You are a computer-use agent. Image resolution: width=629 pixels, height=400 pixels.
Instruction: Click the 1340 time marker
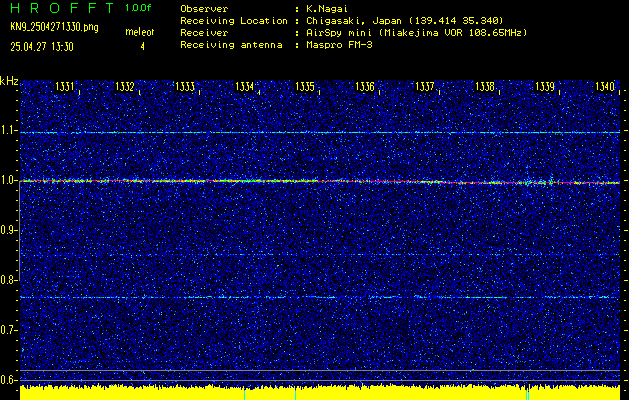[605, 87]
